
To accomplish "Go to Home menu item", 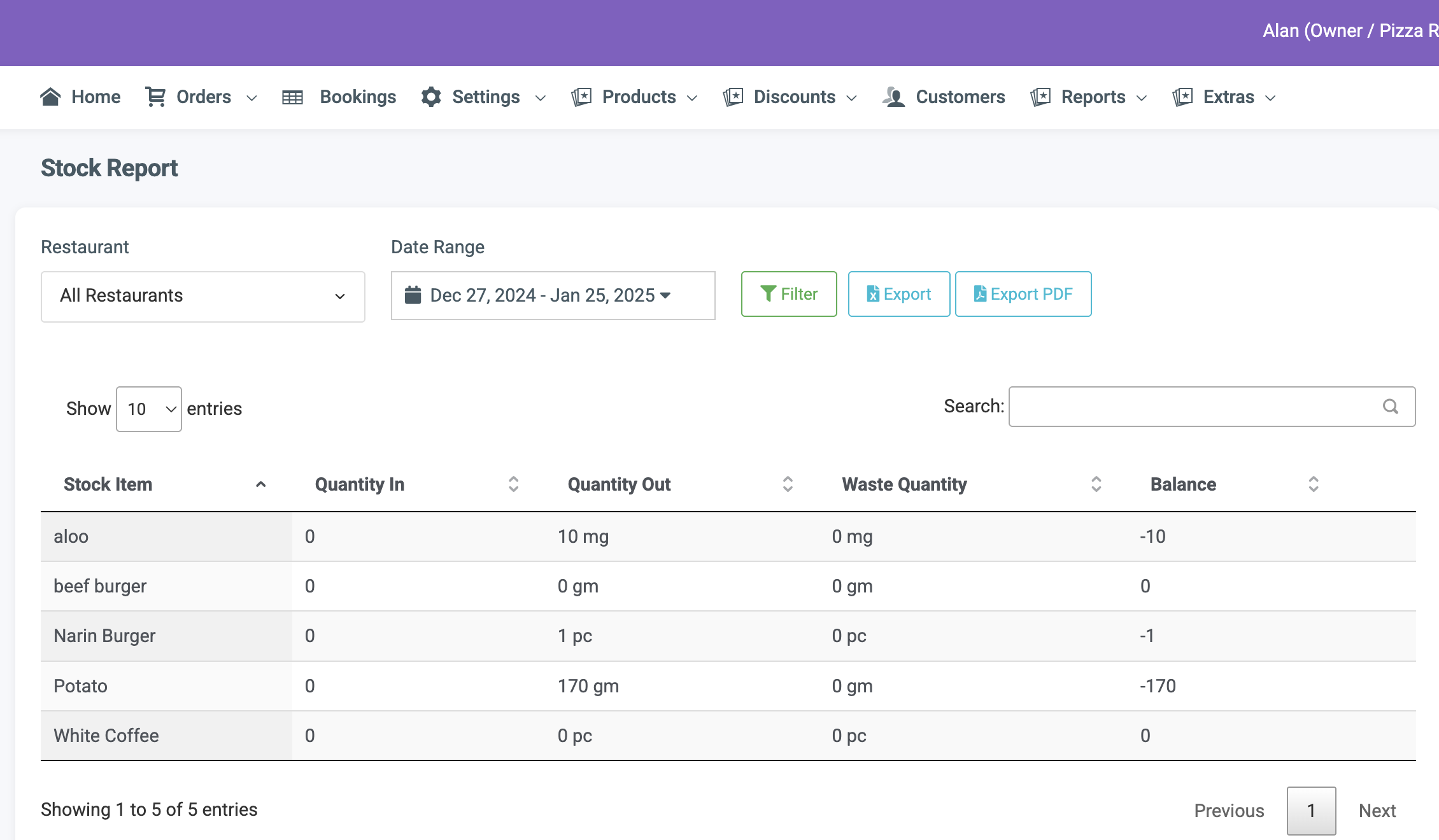I will click(80, 97).
